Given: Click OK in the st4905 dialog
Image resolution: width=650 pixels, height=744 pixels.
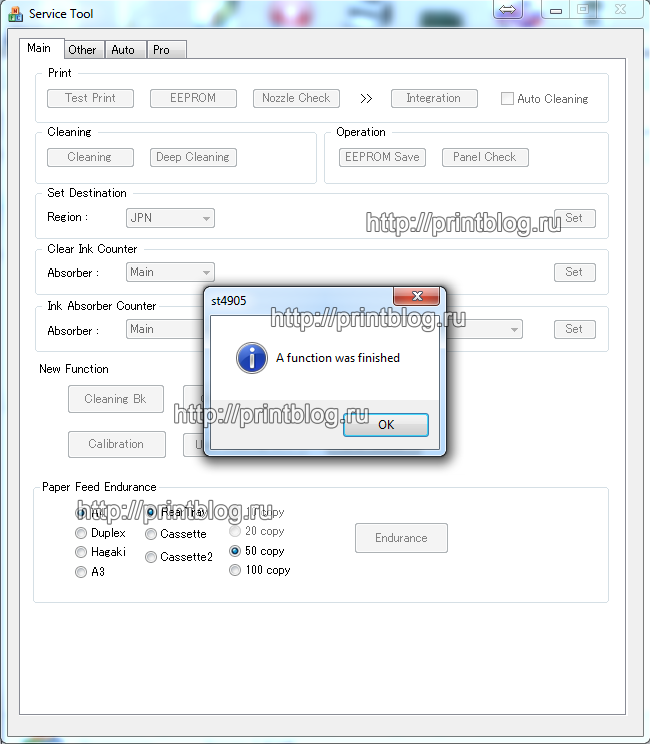Looking at the screenshot, I should click(386, 425).
